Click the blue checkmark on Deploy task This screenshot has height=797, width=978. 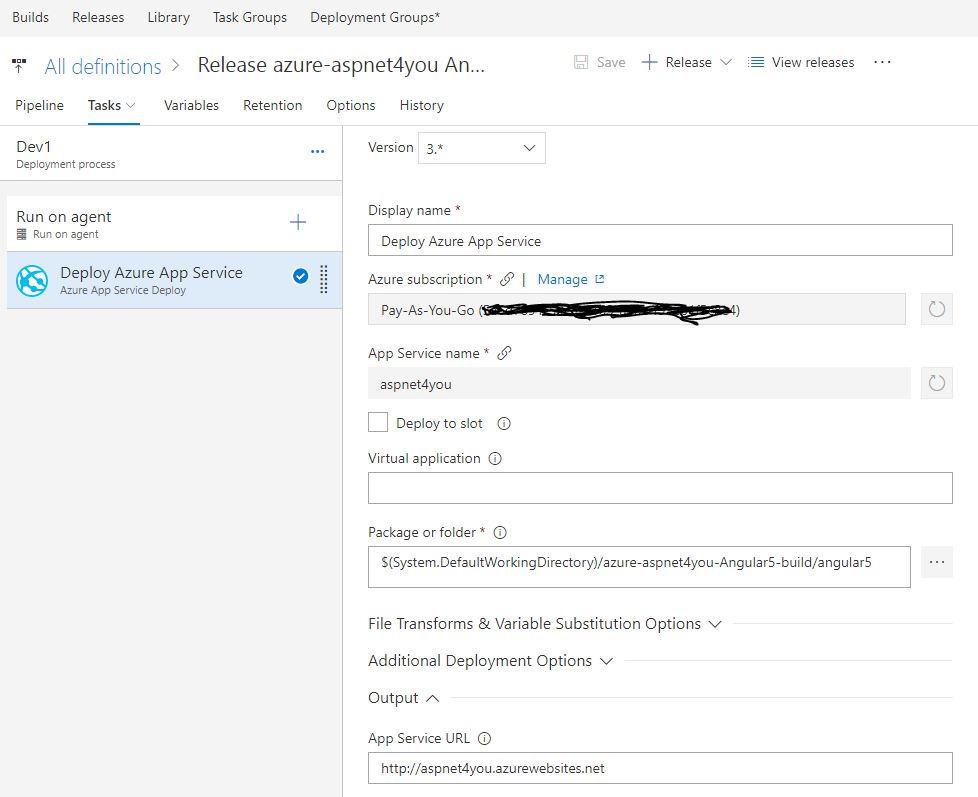(x=301, y=276)
